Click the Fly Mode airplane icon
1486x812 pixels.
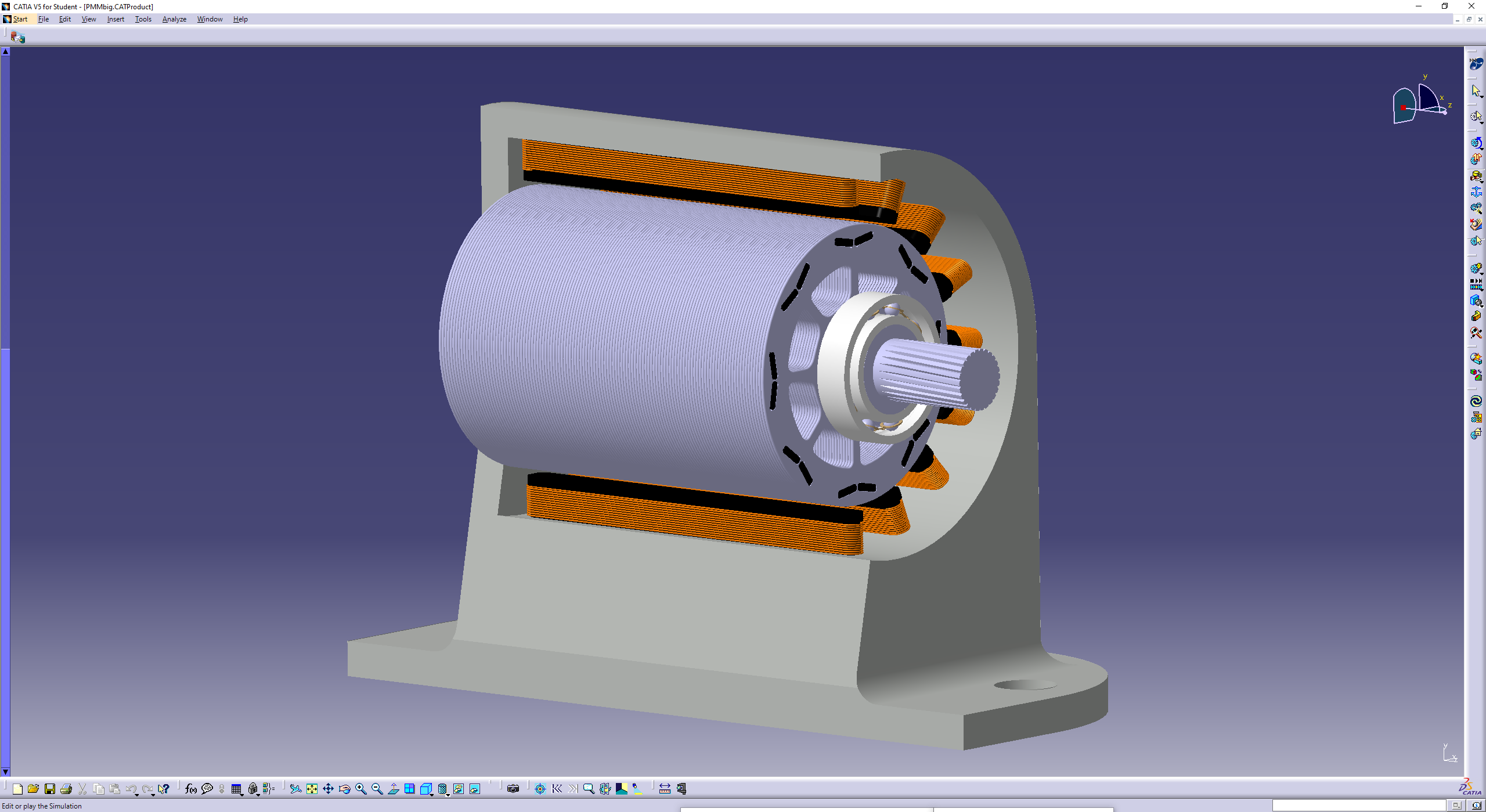pos(295,789)
